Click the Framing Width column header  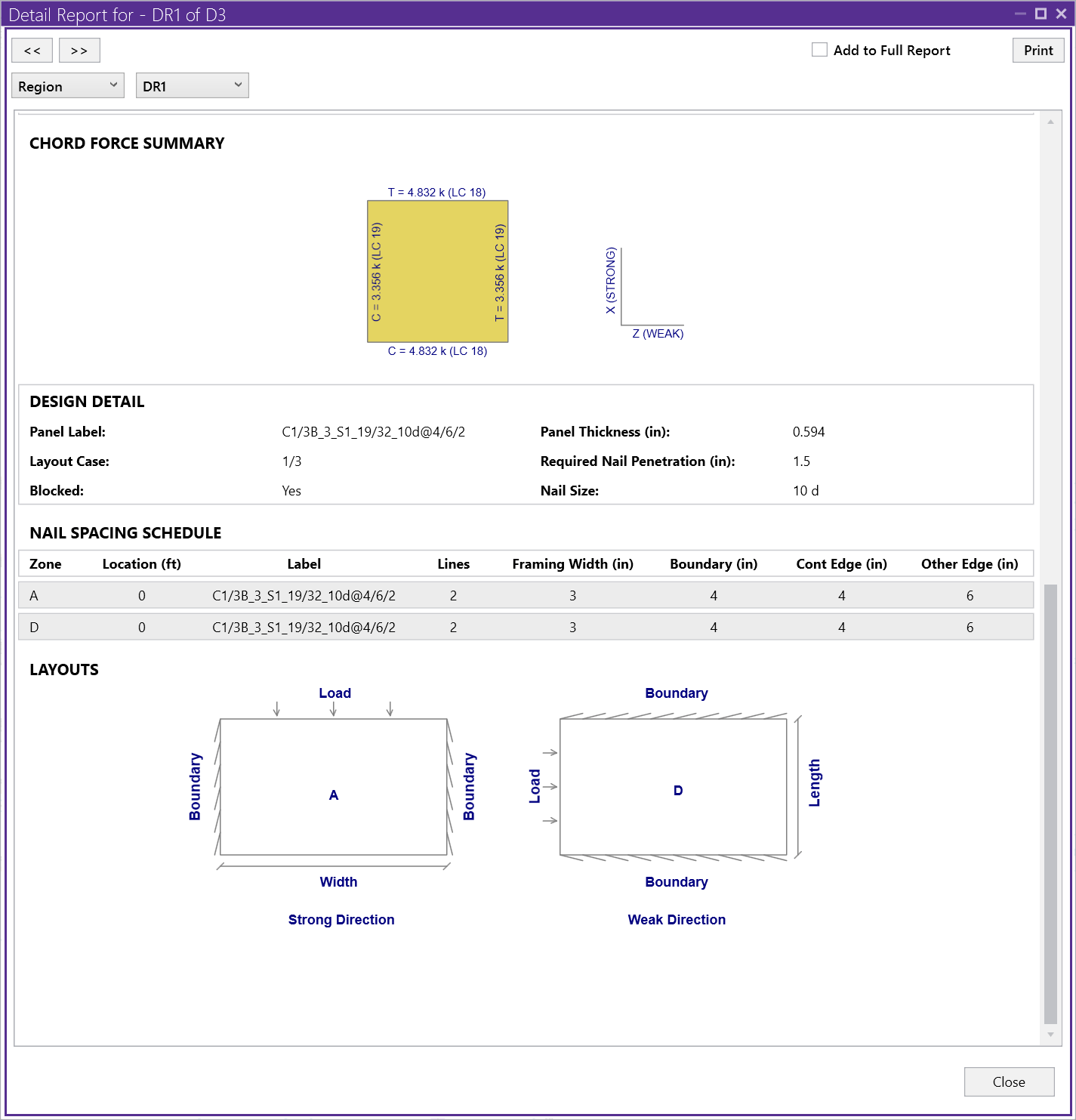tap(572, 564)
